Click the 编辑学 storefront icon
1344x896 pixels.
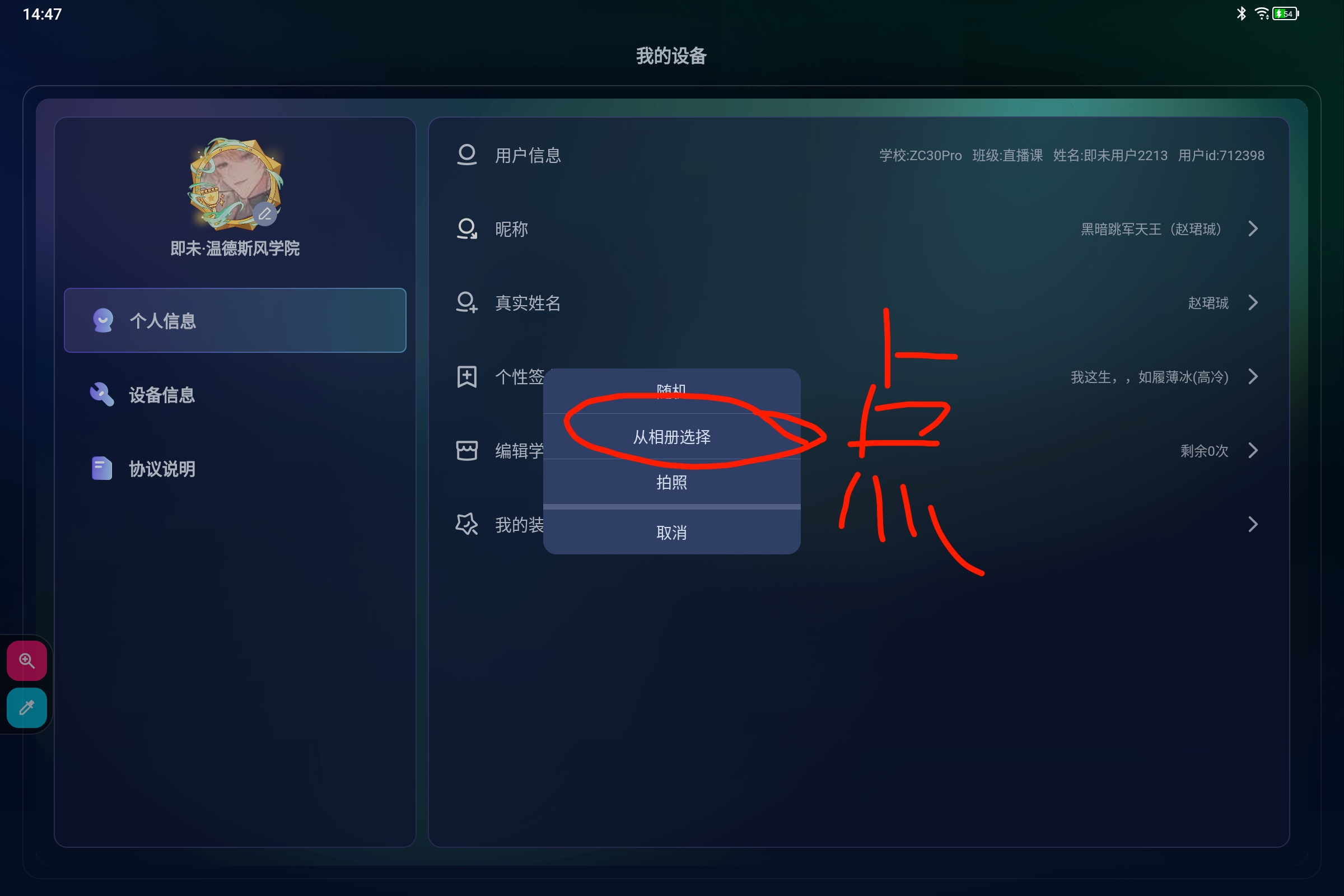[x=467, y=450]
